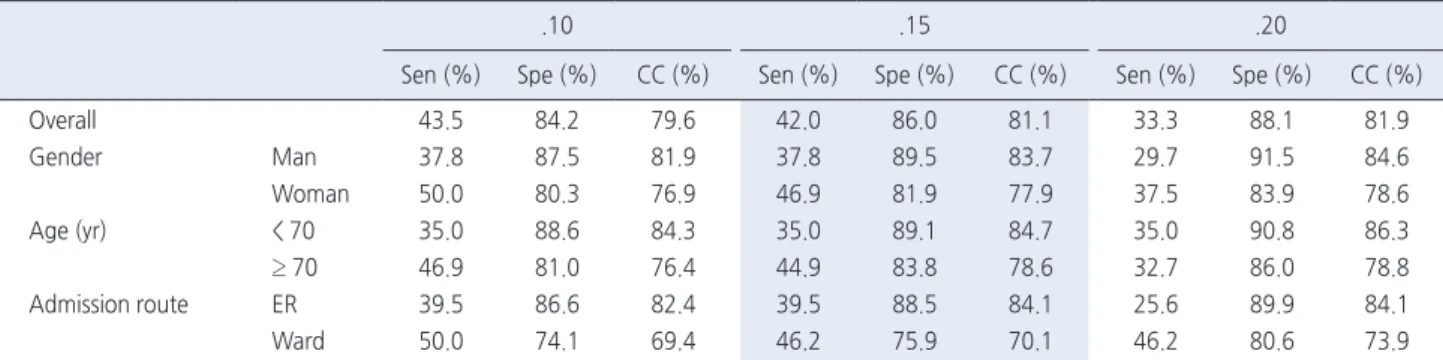The width and height of the screenshot is (1443, 360).
Task: Click the Overall 43.5 sensitivity value
Action: click(435, 121)
